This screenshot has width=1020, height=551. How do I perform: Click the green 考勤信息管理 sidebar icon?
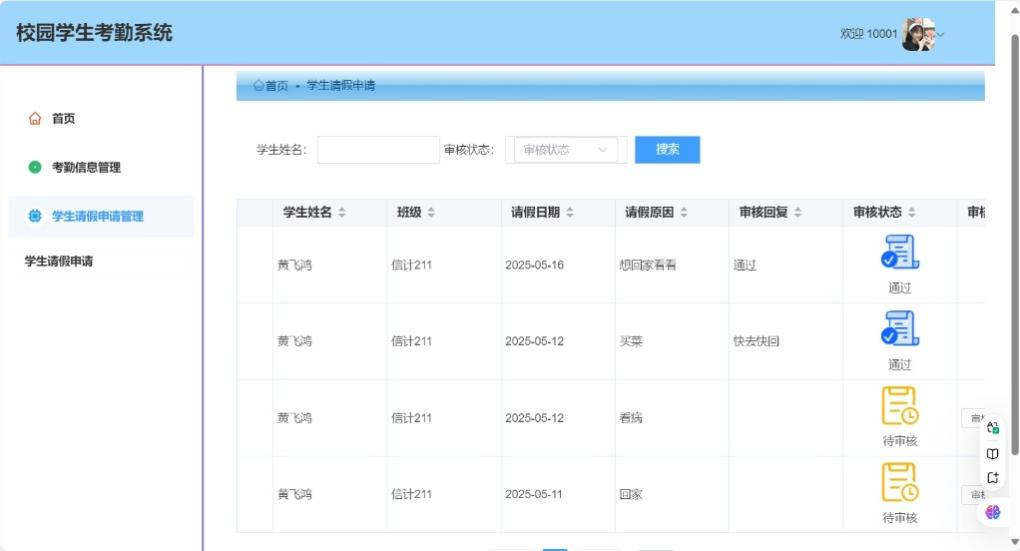point(35,167)
